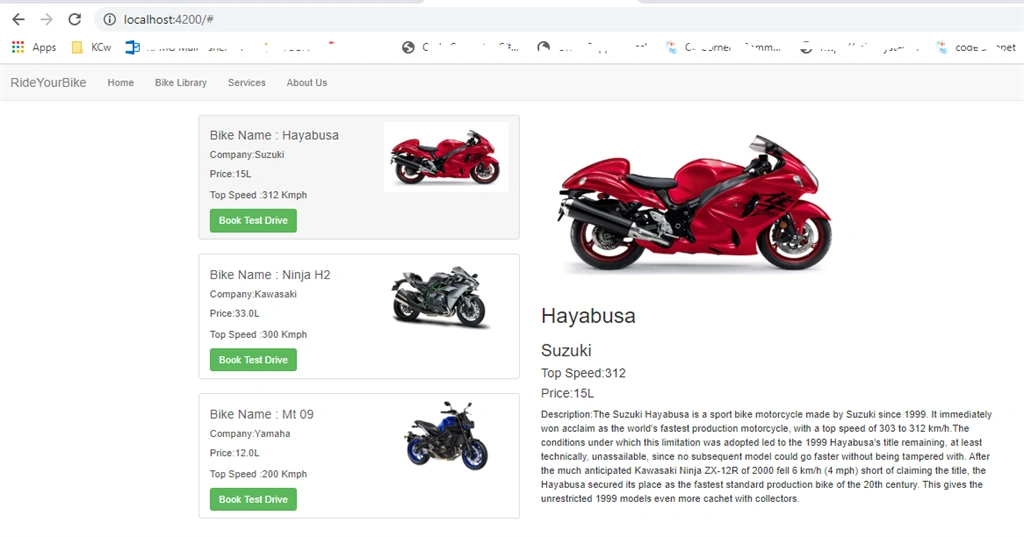Click the RideYourBike brand link
The height and width of the screenshot is (537, 1024).
click(x=48, y=82)
